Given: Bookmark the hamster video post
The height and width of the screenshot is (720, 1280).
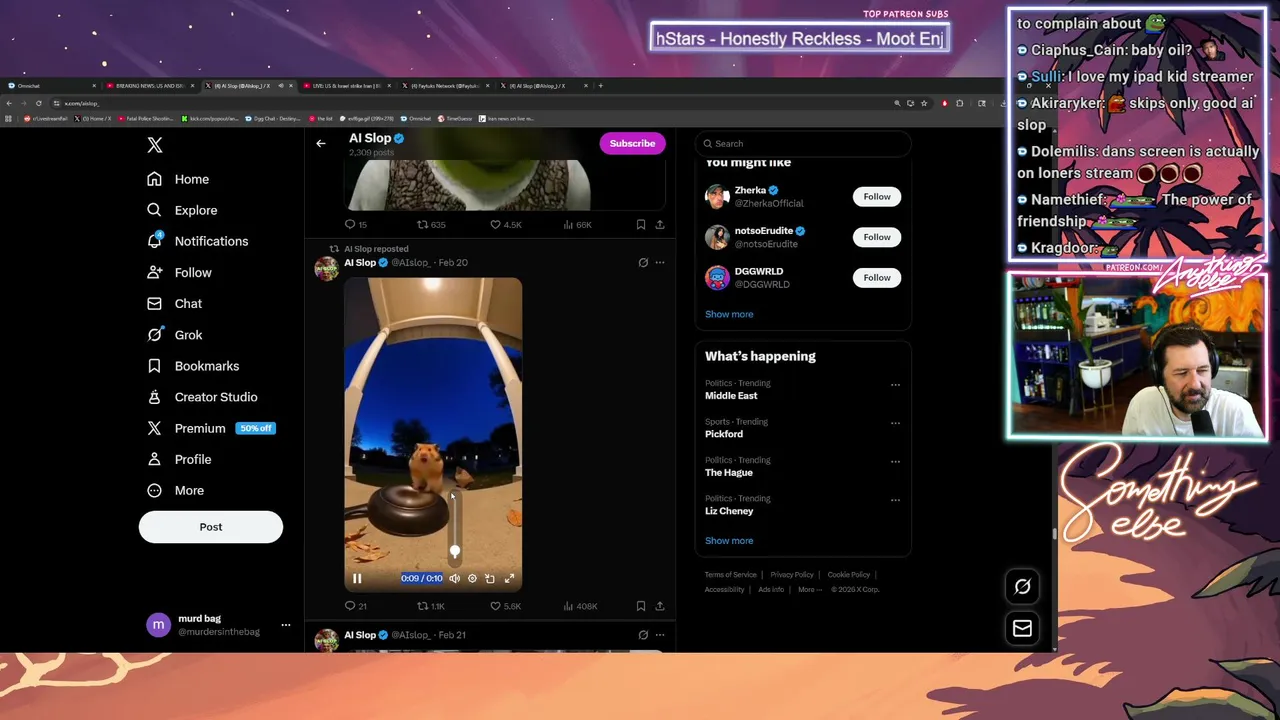Looking at the screenshot, I should click(641, 606).
